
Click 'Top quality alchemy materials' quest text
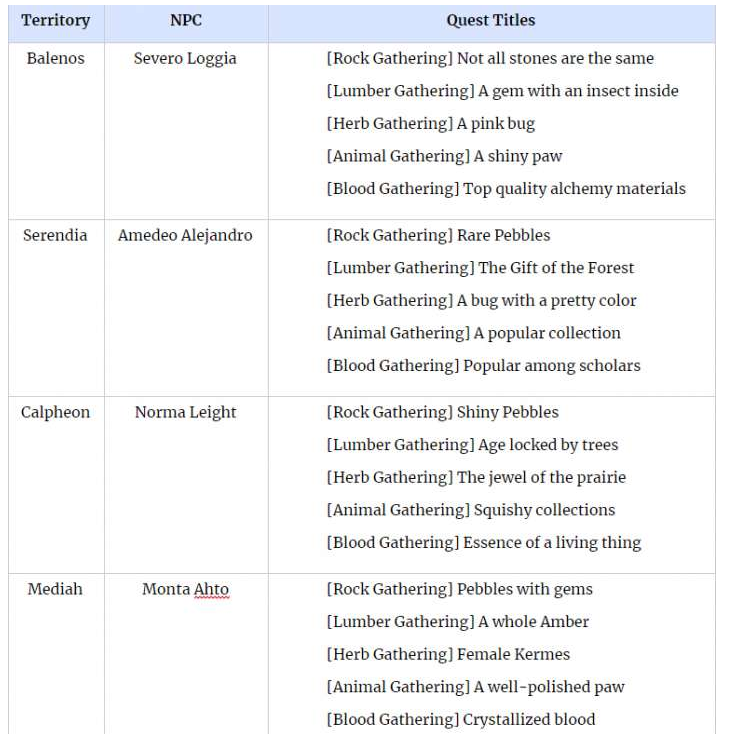[574, 189]
